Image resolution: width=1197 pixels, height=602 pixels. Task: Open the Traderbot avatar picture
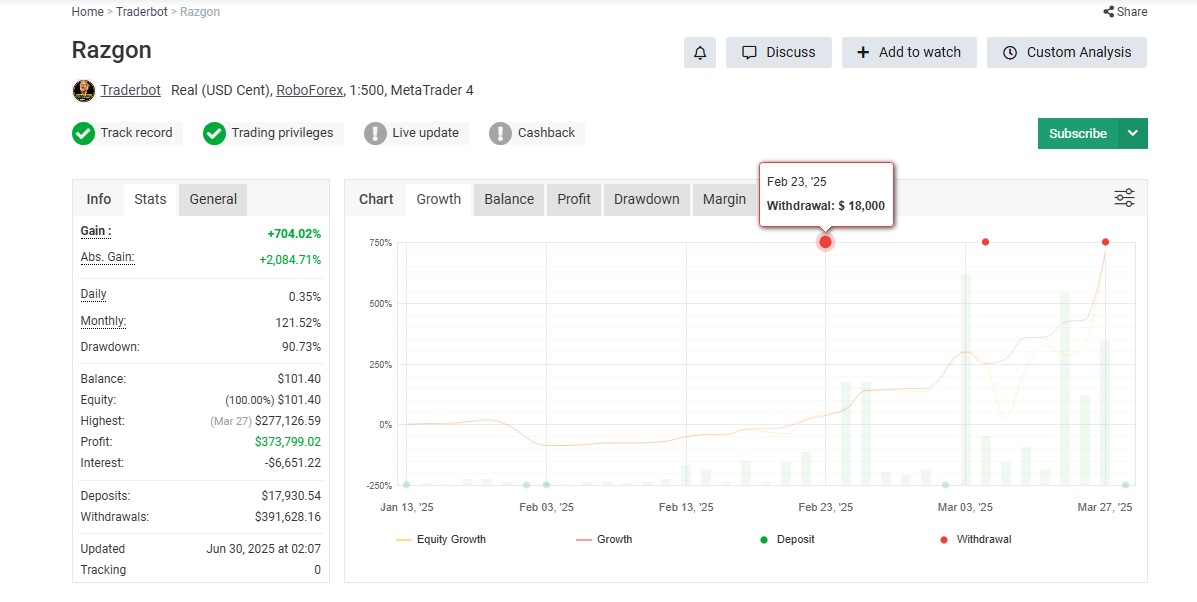pos(84,91)
